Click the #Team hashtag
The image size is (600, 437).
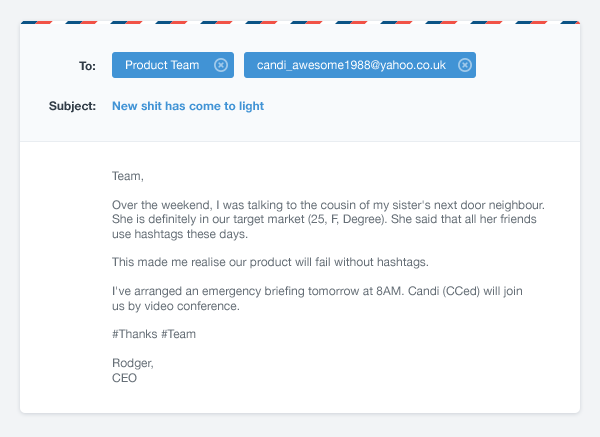coord(178,334)
